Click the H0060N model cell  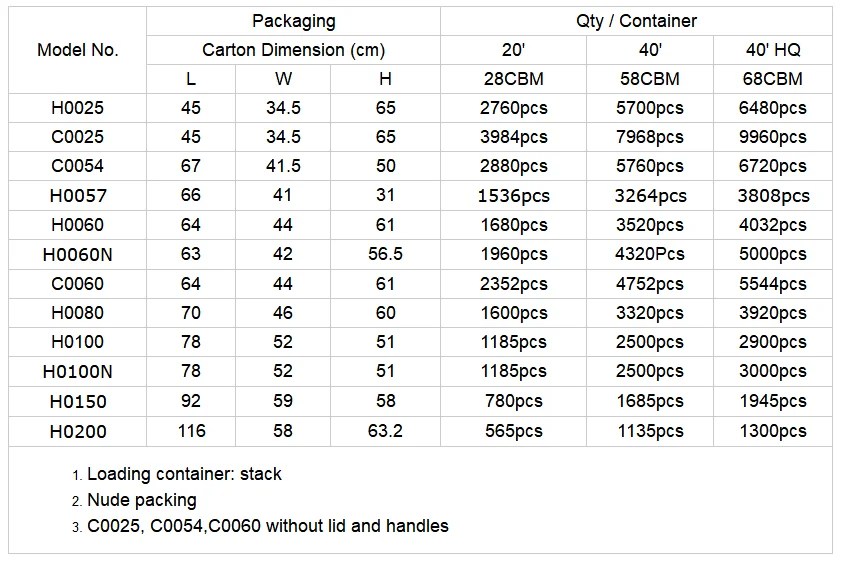click(78, 254)
